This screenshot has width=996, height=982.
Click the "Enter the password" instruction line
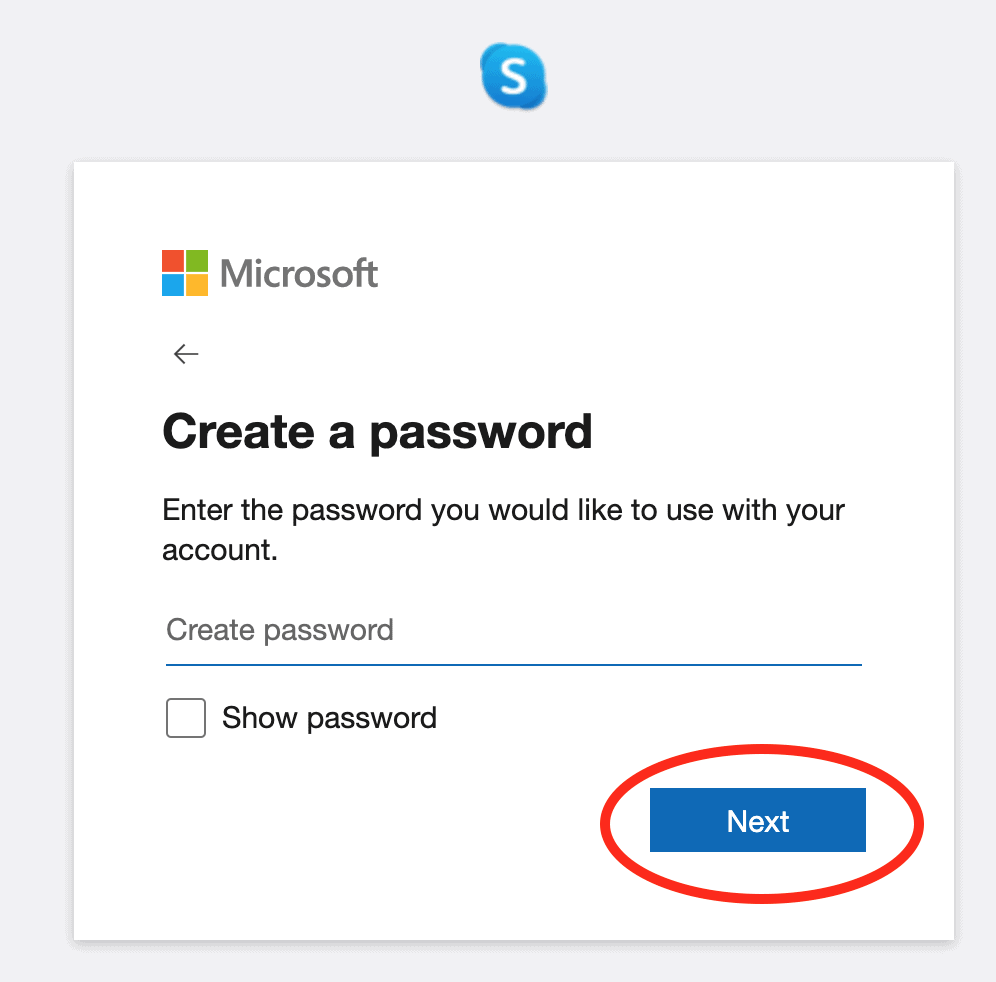(503, 511)
